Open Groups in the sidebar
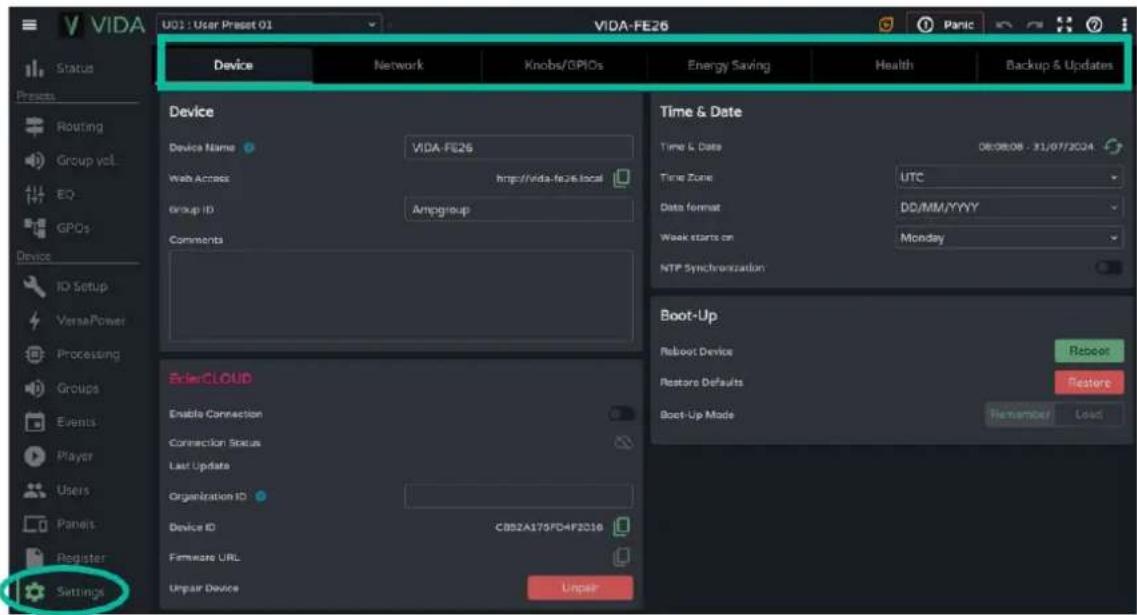1137x615 pixels. point(62,388)
